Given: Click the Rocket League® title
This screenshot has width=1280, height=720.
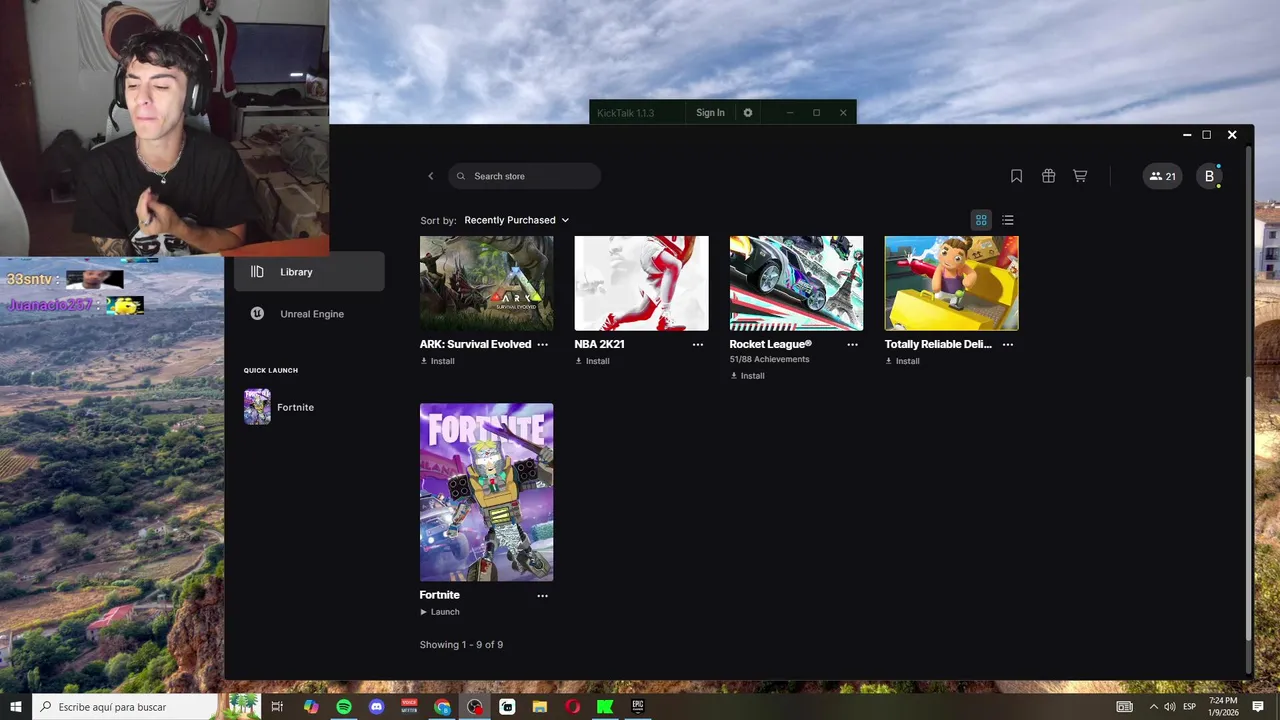Looking at the screenshot, I should (770, 344).
